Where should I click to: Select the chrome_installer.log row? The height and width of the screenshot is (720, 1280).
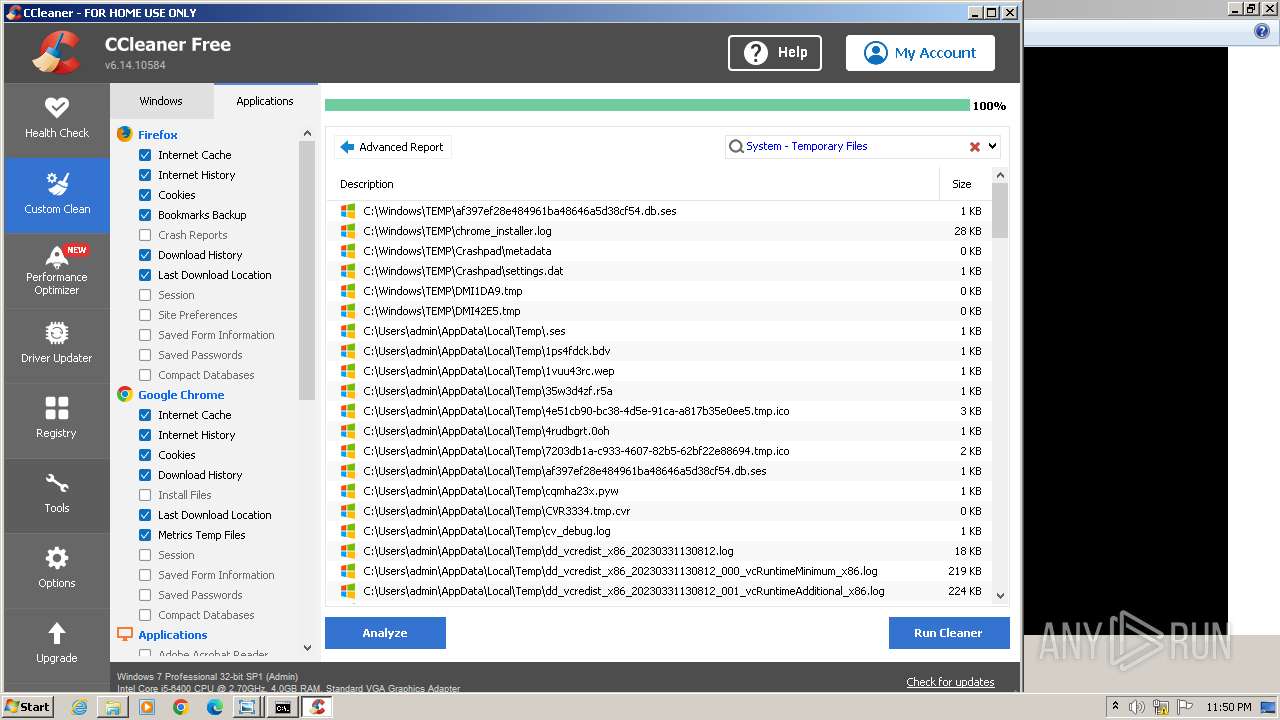coord(659,231)
